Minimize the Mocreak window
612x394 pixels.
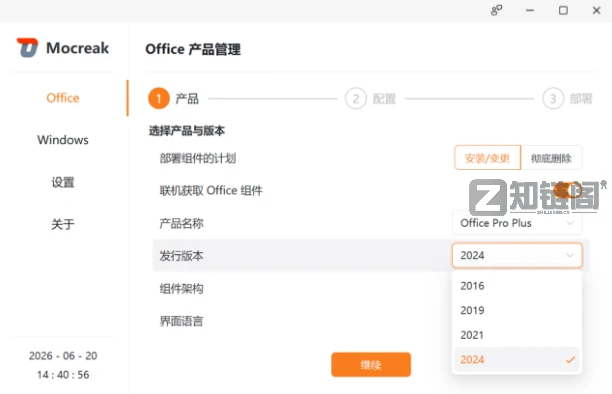(530, 11)
